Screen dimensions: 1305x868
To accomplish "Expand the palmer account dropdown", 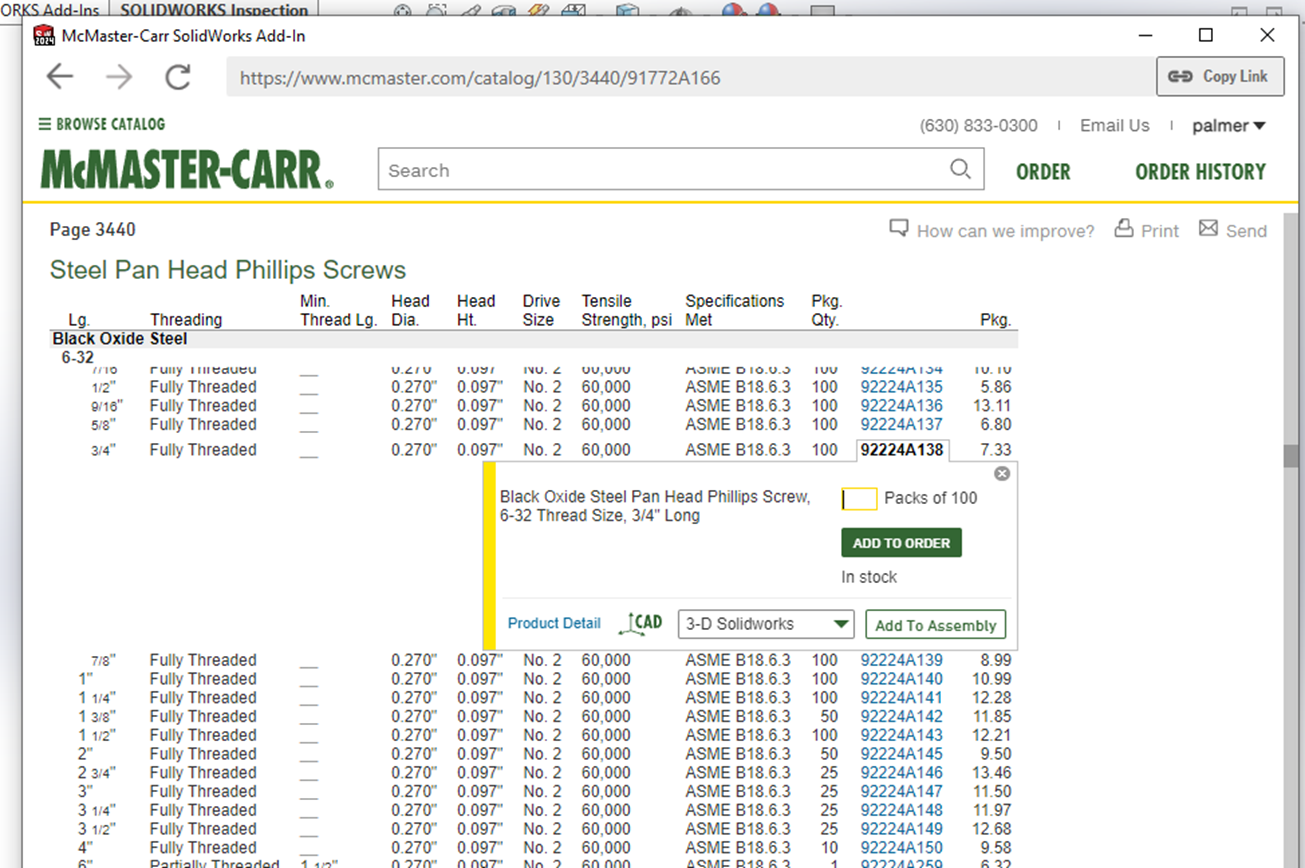I will coord(1229,126).
